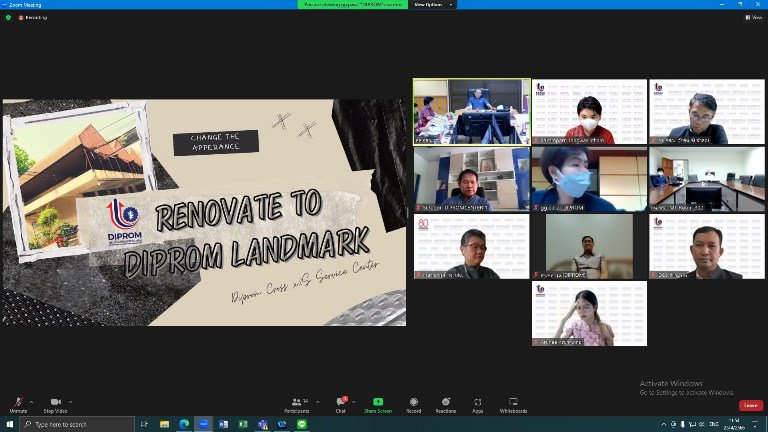Open File Explorer from taskbar
Screen dimensions: 768x432
pos(165,424)
